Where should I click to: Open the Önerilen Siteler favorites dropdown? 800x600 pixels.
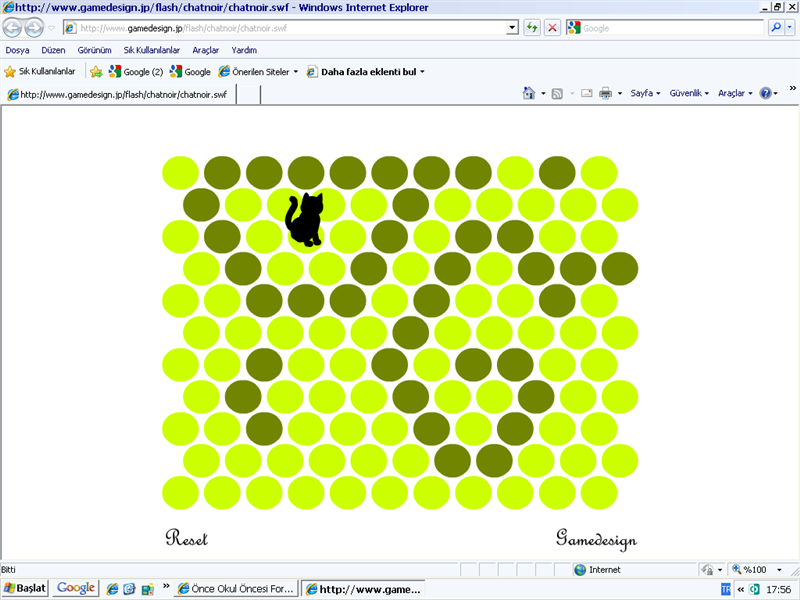point(258,72)
